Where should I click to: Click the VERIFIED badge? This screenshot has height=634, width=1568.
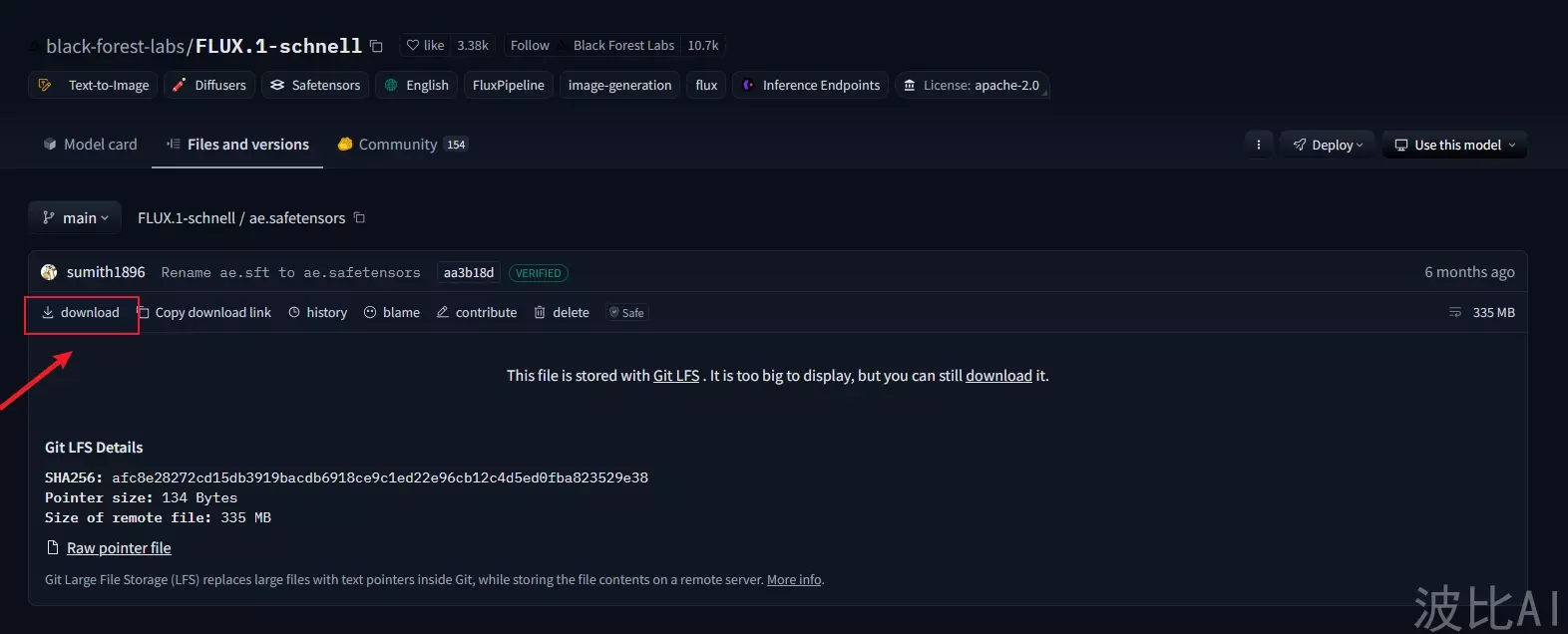pos(539,273)
